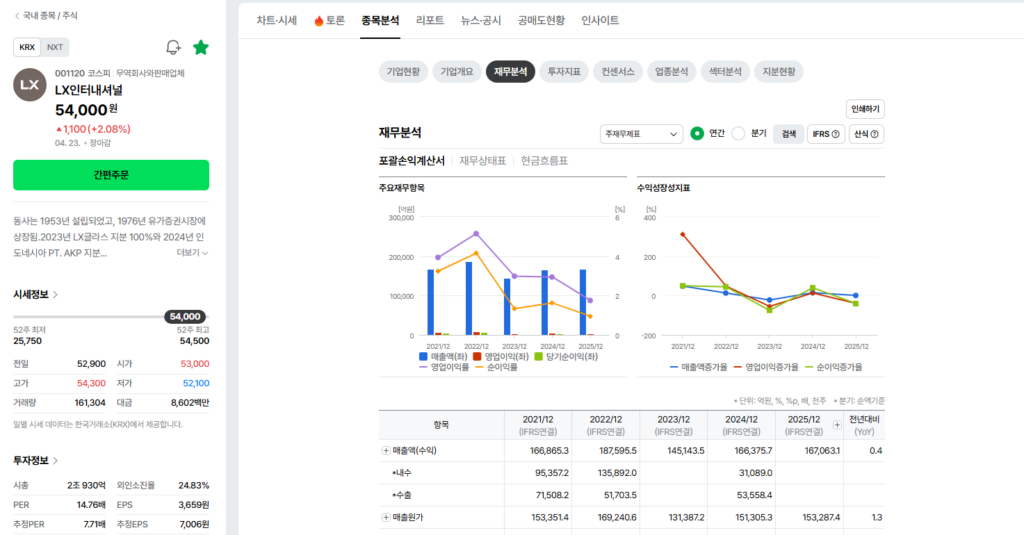Select the 기업개요 pill
The image size is (1024, 535).
[x=456, y=72]
